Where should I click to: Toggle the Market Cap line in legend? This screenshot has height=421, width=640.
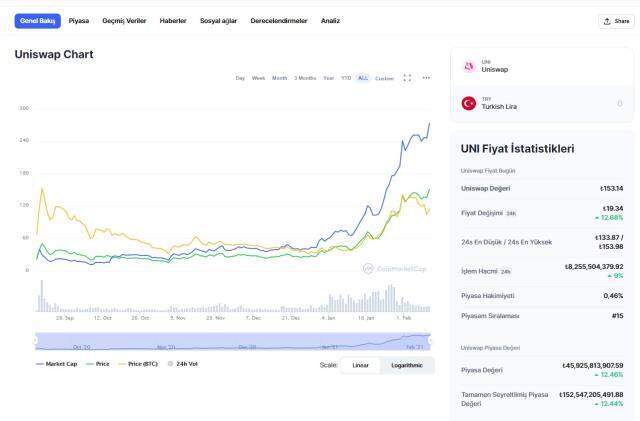coord(56,364)
